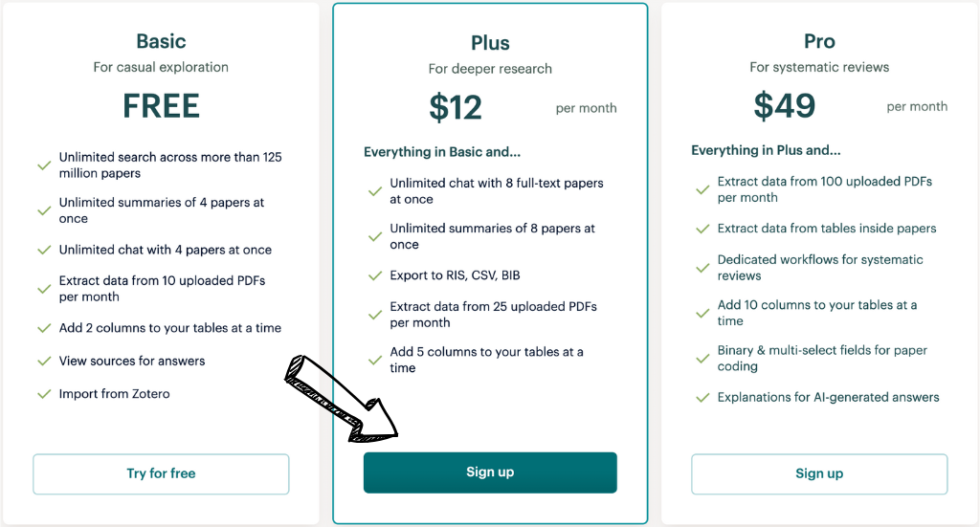The height and width of the screenshot is (527, 980).
Task: Click checkmark next to View sources for answers
Action: [44, 361]
